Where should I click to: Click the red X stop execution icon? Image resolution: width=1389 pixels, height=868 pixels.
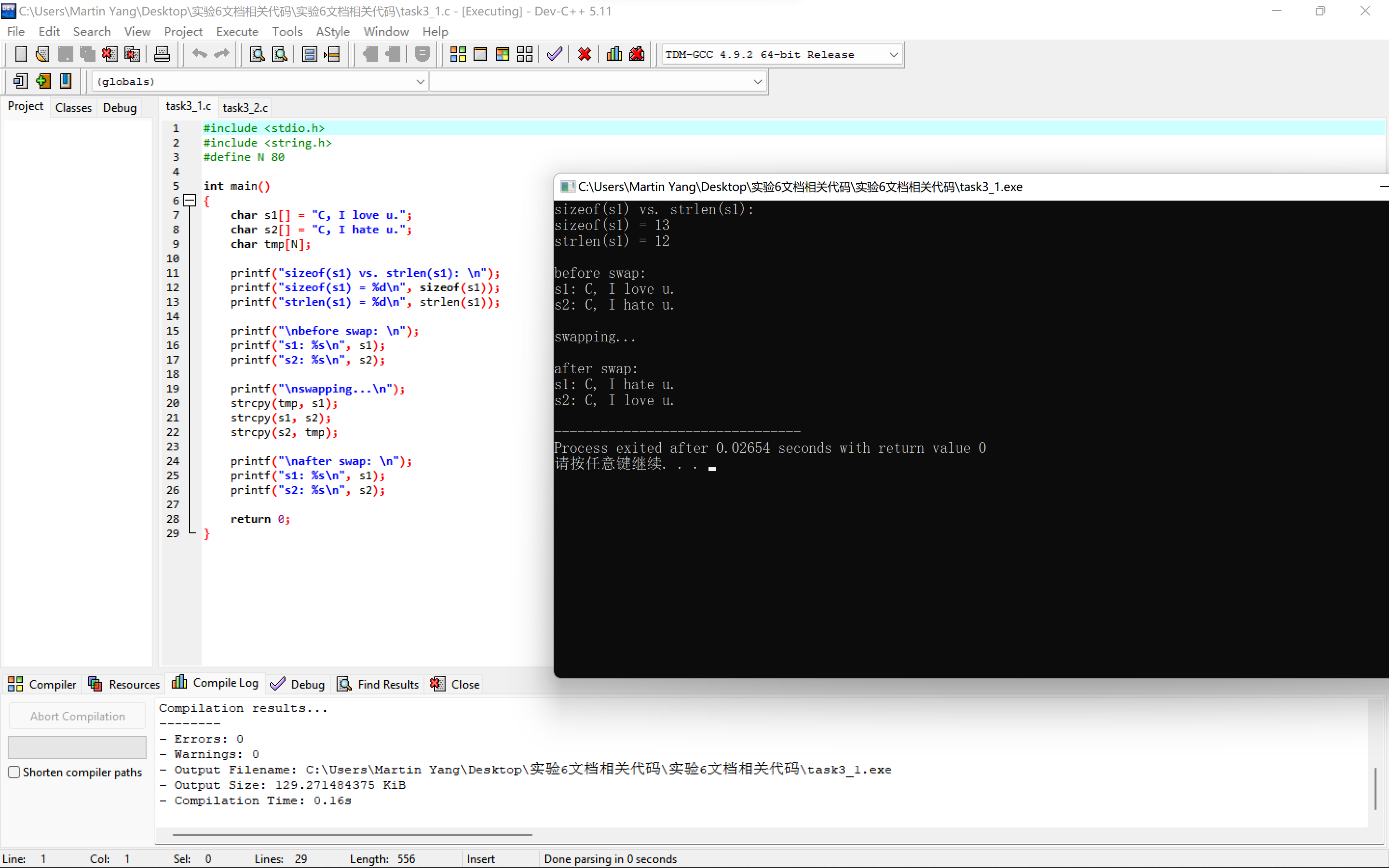click(585, 54)
